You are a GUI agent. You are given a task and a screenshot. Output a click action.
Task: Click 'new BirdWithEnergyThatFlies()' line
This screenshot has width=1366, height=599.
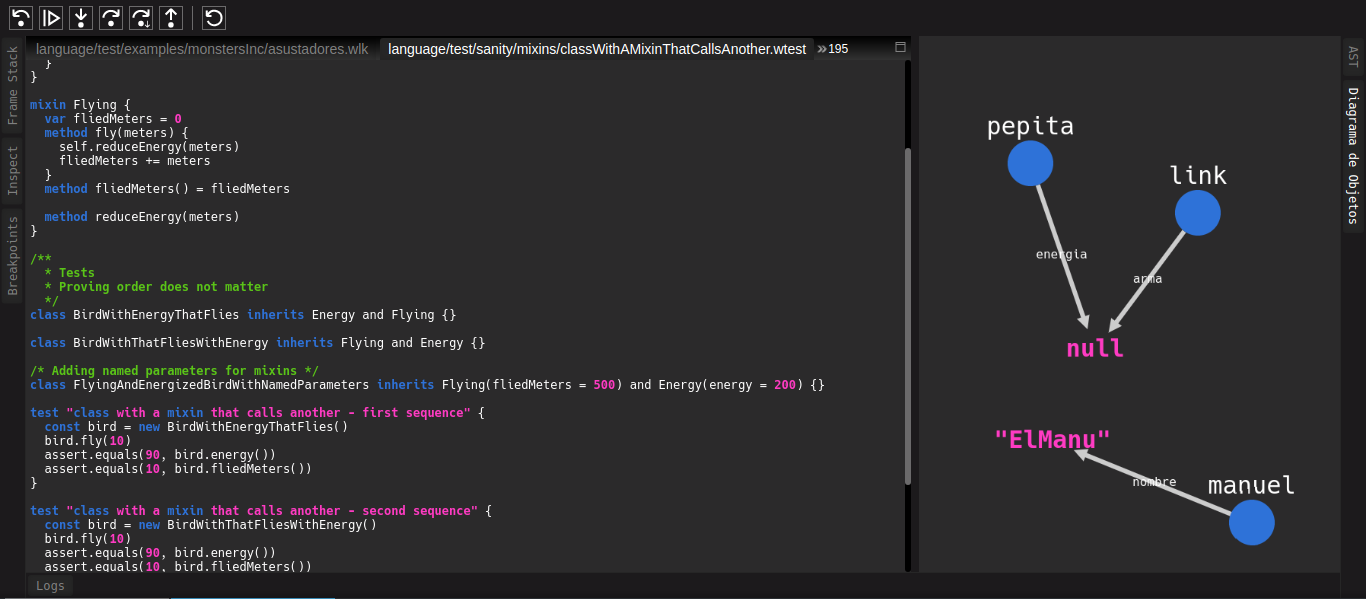(x=196, y=426)
